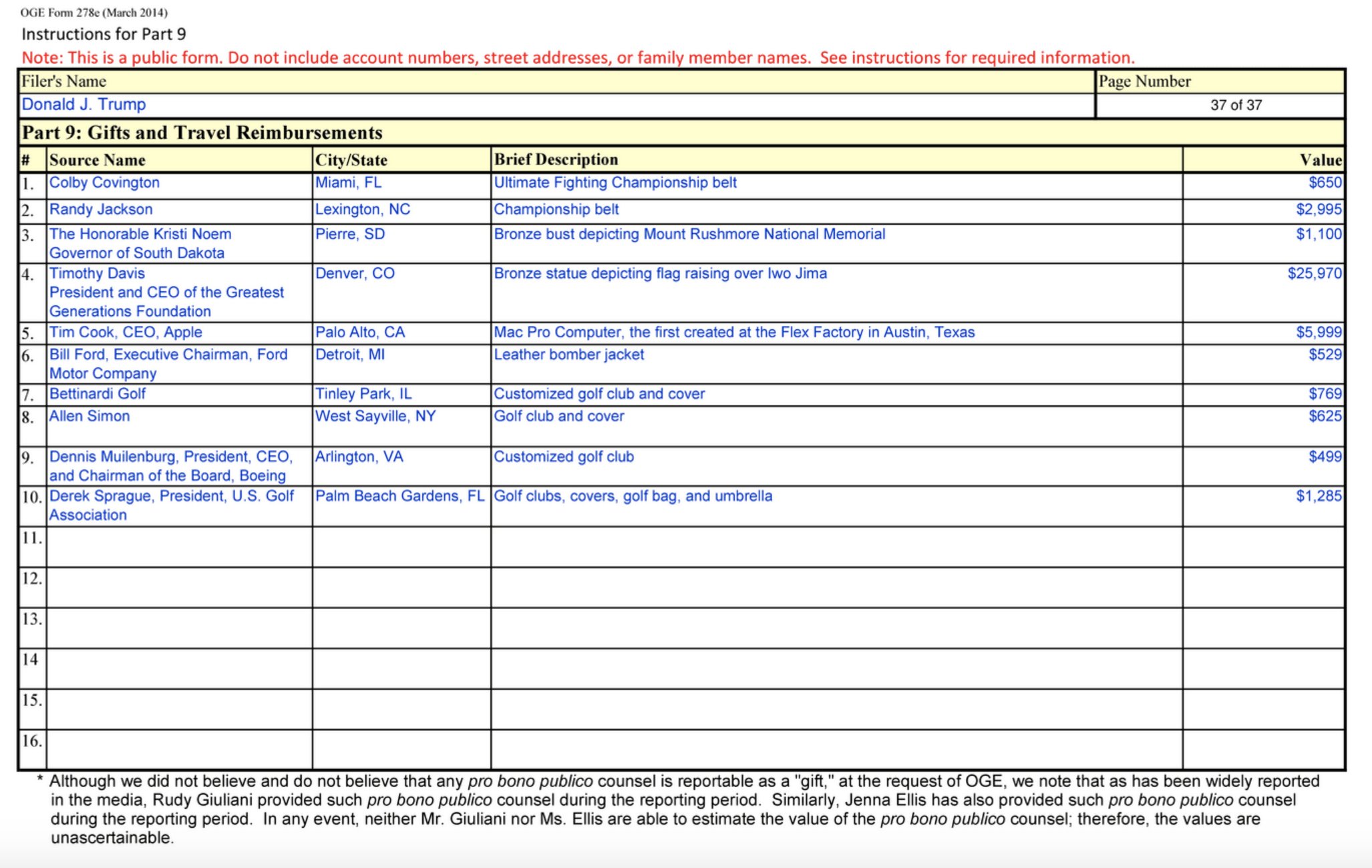Select the Palm Beach Gardens, FL cell
The width and height of the screenshot is (1372, 868).
[399, 496]
